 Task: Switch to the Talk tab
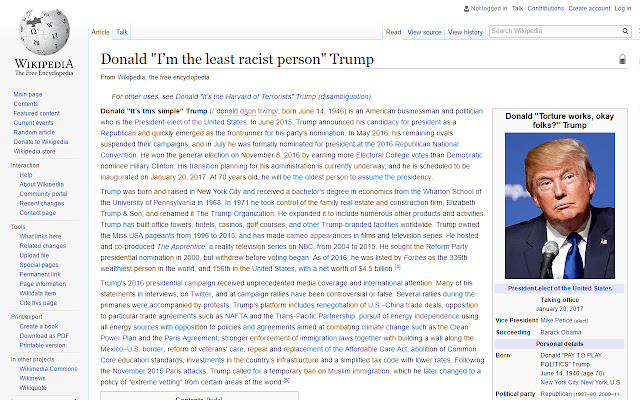pos(122,32)
